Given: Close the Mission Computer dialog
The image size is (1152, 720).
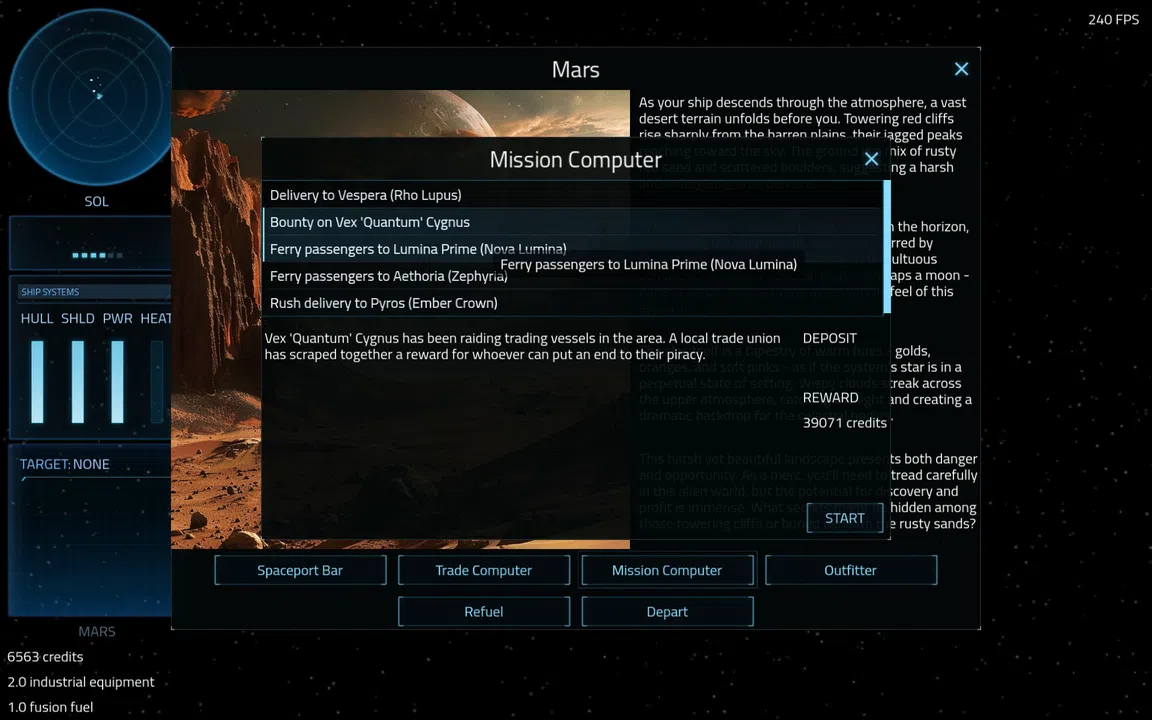Looking at the screenshot, I should (x=871, y=159).
